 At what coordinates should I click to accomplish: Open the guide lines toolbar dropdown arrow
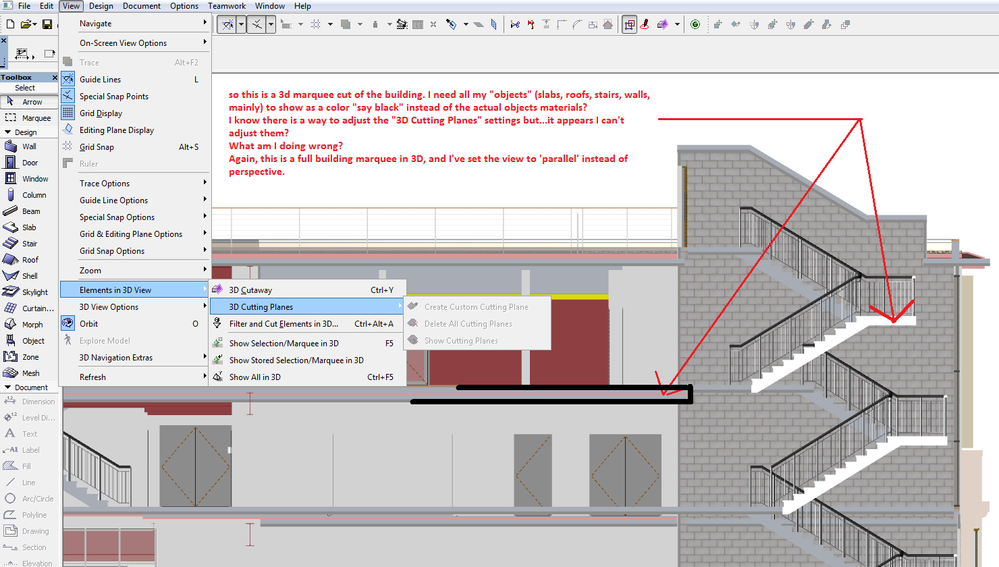coord(241,24)
